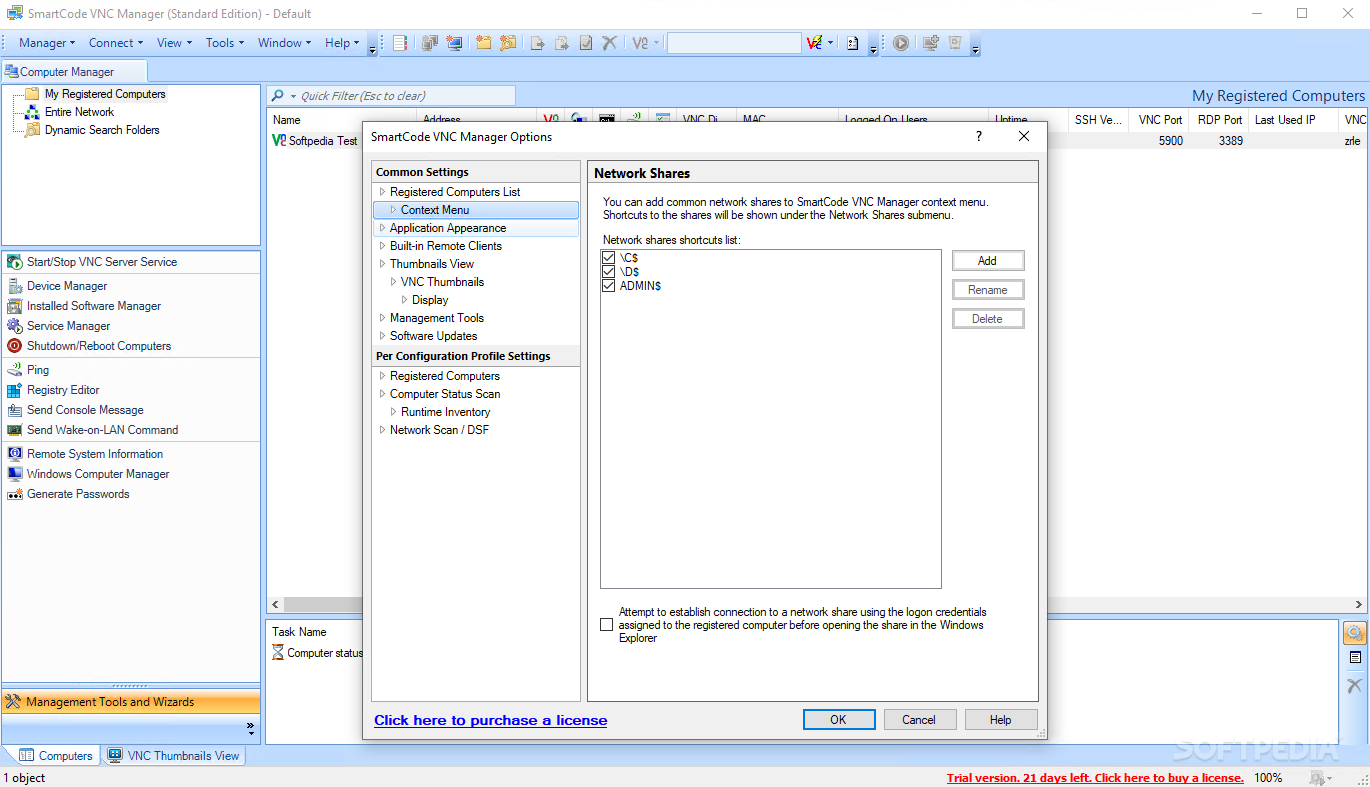Click the Help button in options dialog
The height and width of the screenshot is (787, 1370).
(1001, 720)
